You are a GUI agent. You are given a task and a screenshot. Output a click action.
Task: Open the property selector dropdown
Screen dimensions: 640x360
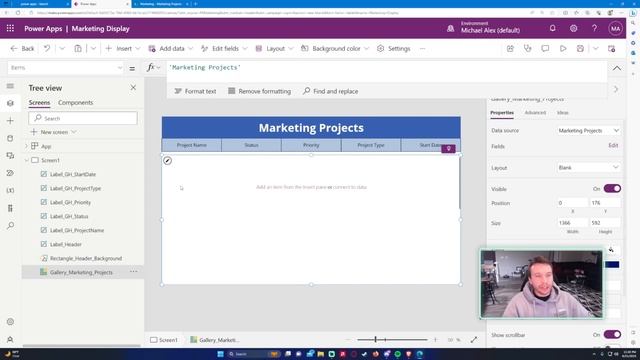65,68
